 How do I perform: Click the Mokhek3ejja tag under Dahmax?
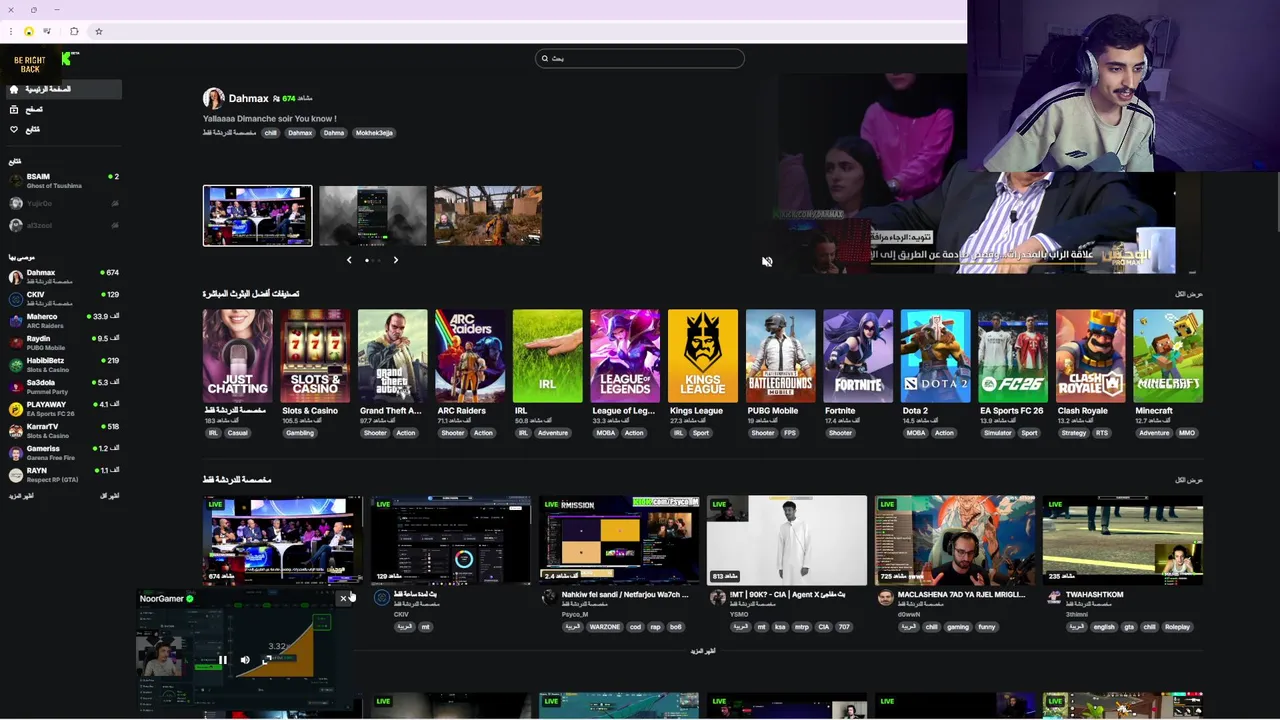[x=374, y=133]
